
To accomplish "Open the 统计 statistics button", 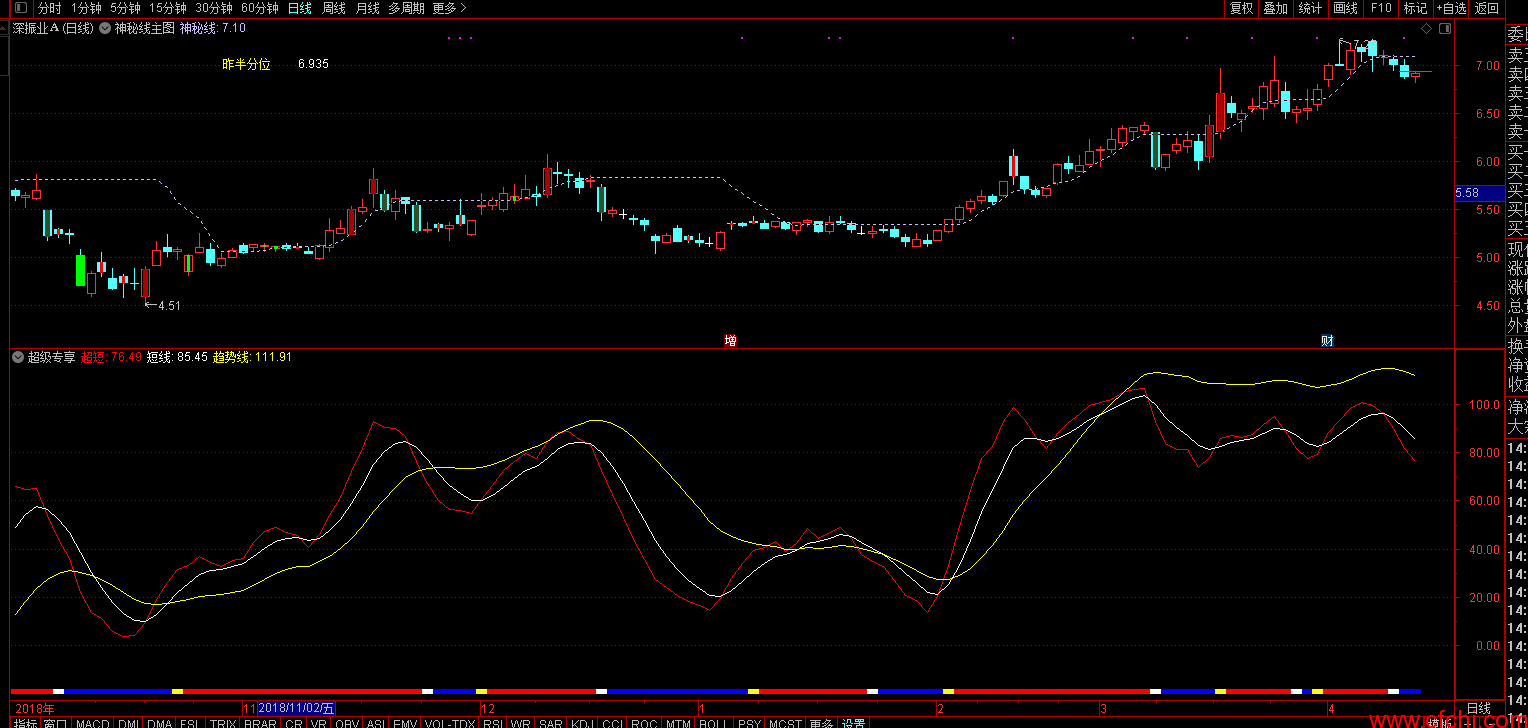I will [1309, 8].
